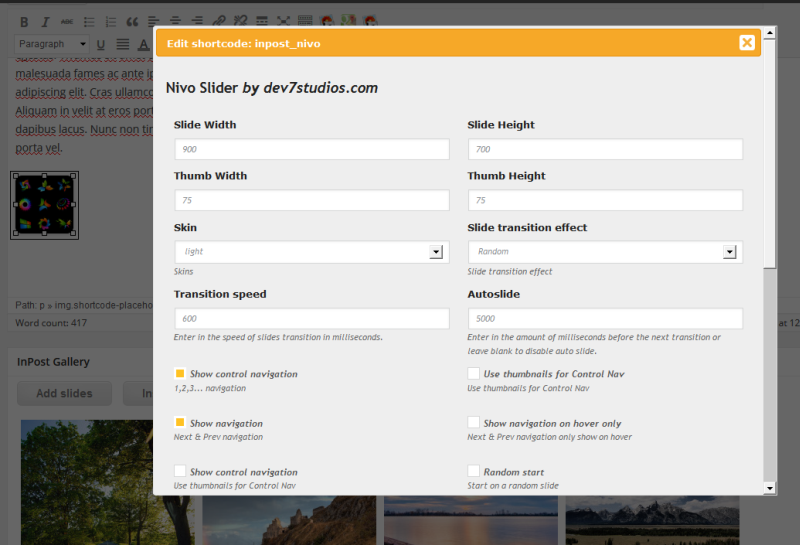Click the mountain range slide thumbnail

click(x=652, y=520)
